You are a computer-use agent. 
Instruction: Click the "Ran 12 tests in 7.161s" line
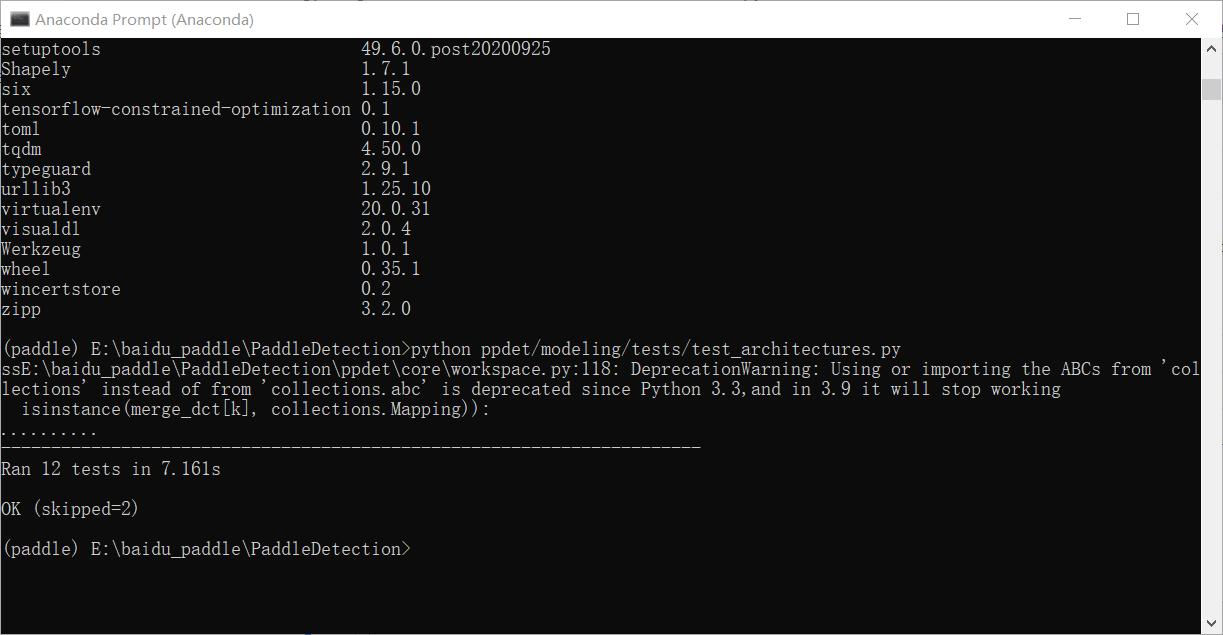click(x=111, y=469)
